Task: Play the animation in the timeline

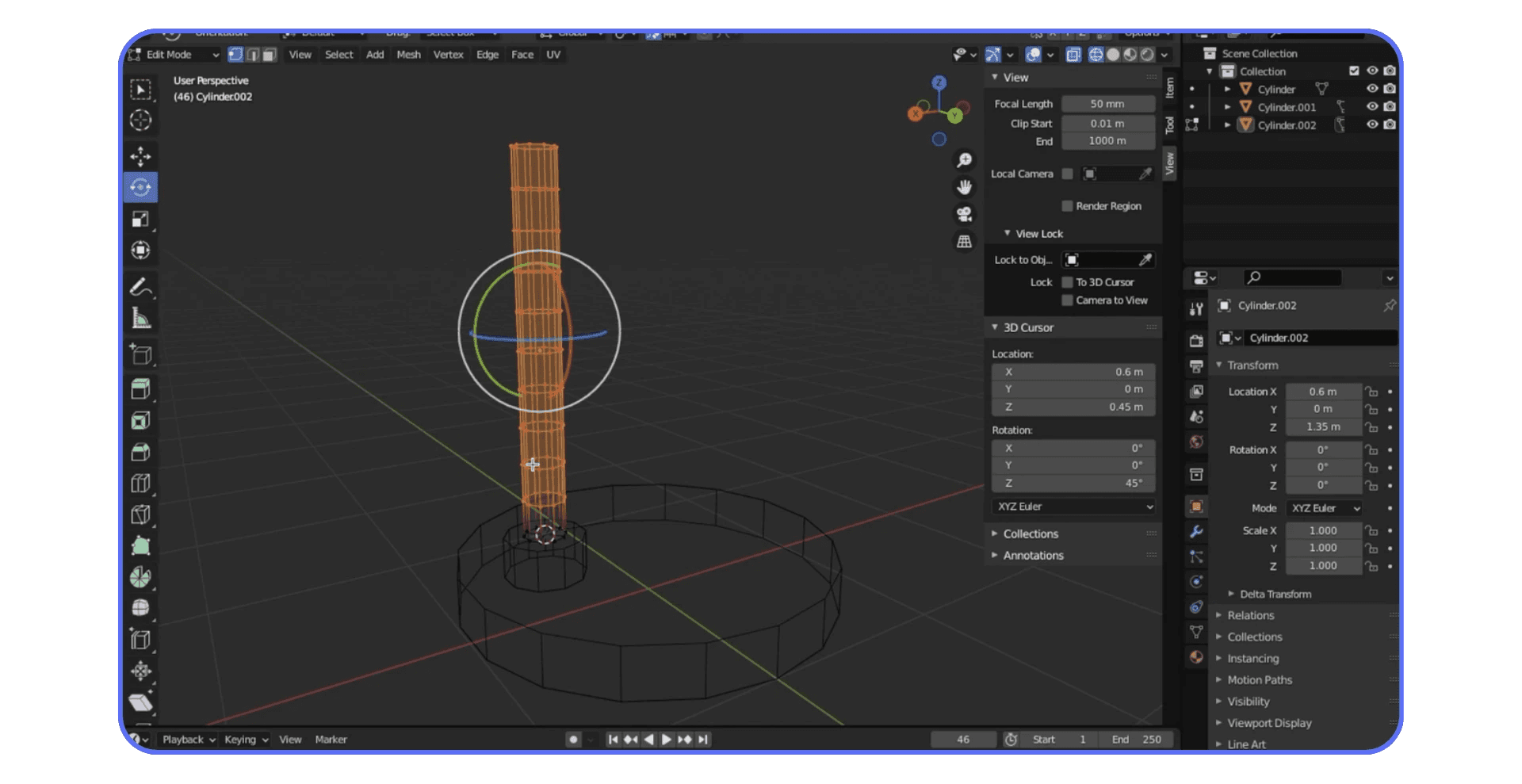Action: [667, 739]
